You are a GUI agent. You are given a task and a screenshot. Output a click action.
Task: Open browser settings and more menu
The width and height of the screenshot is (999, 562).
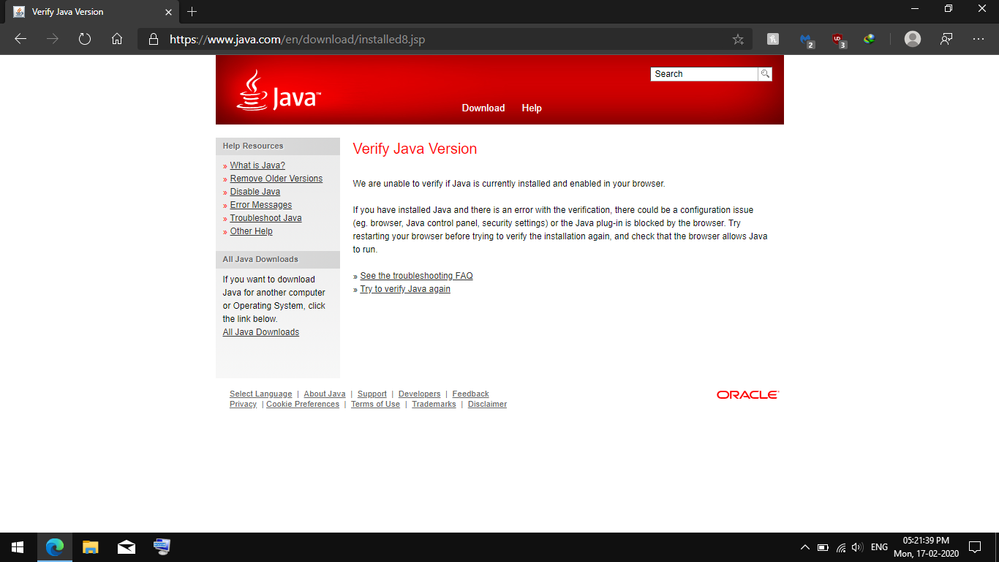coord(979,39)
